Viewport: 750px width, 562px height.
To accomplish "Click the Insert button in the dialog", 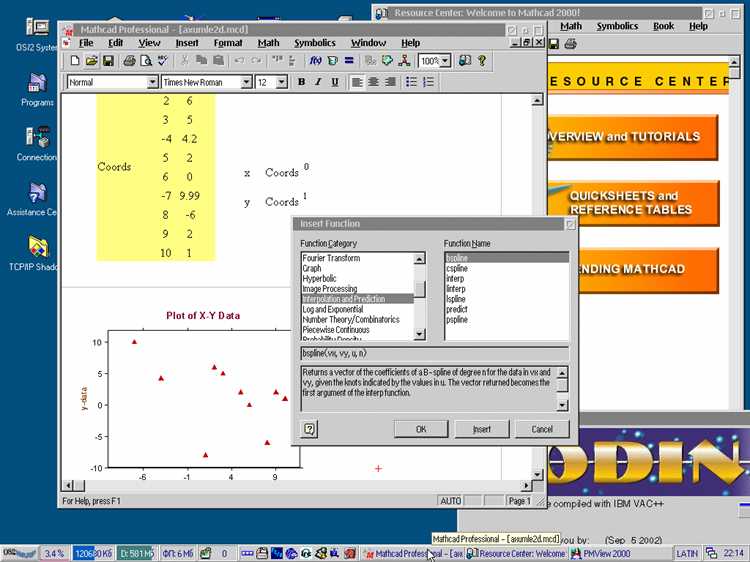I will [482, 429].
